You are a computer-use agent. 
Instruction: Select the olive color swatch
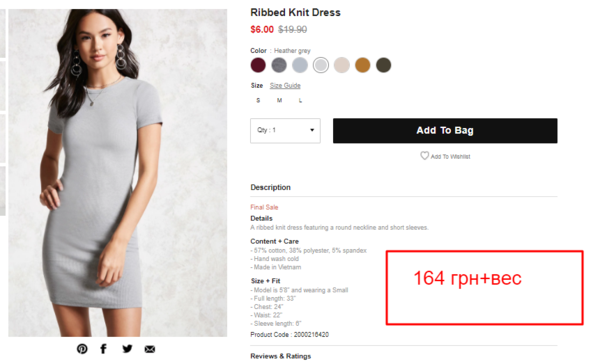click(383, 65)
